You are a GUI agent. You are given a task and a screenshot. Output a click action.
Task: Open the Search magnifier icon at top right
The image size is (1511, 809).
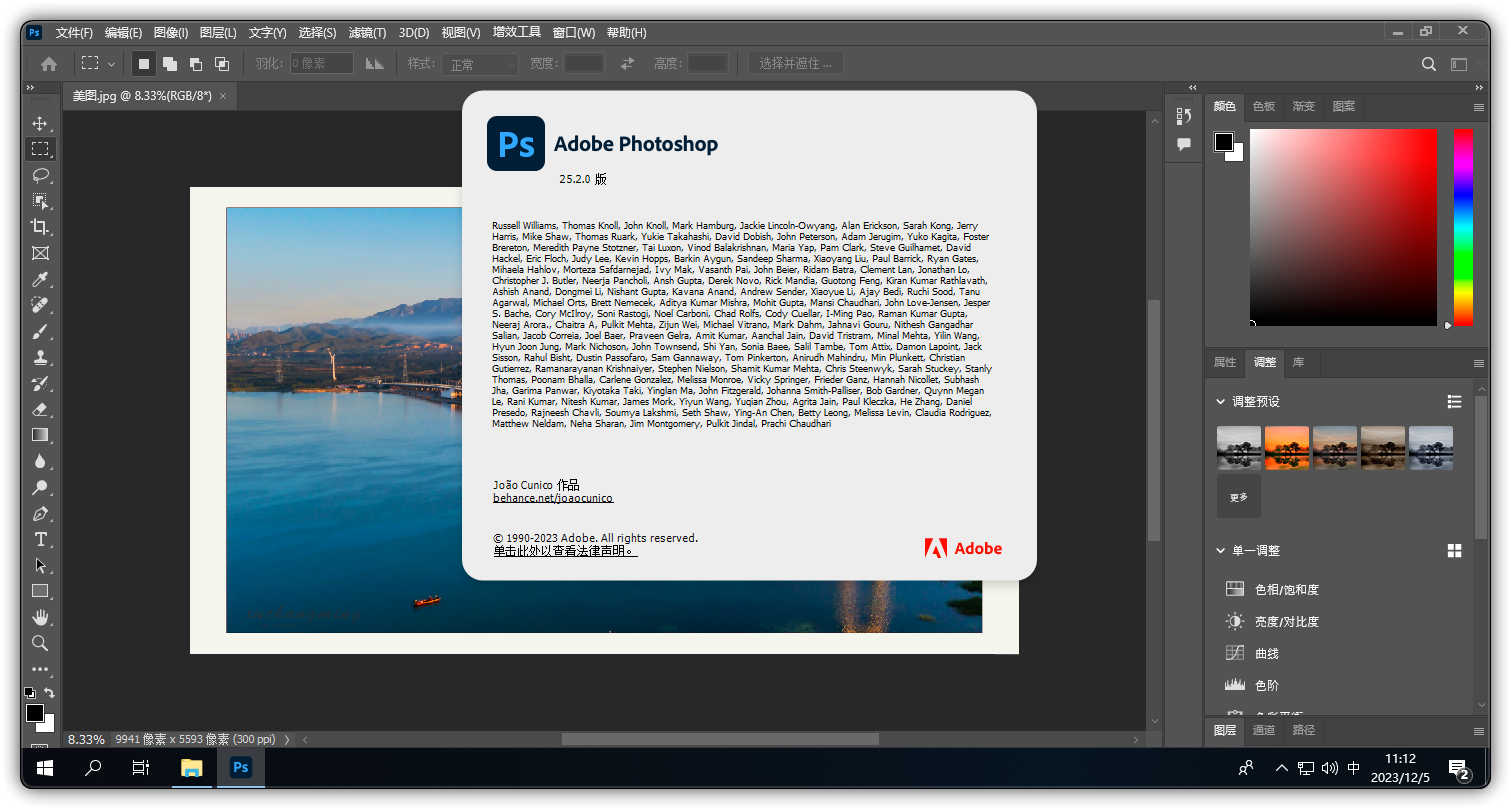[1429, 64]
